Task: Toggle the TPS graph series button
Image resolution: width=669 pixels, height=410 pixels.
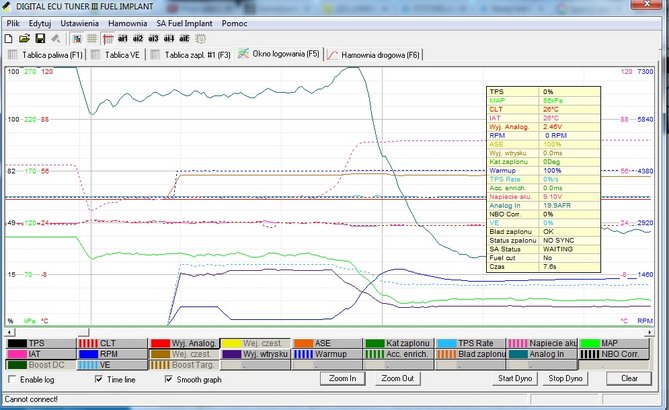Action: coord(41,343)
